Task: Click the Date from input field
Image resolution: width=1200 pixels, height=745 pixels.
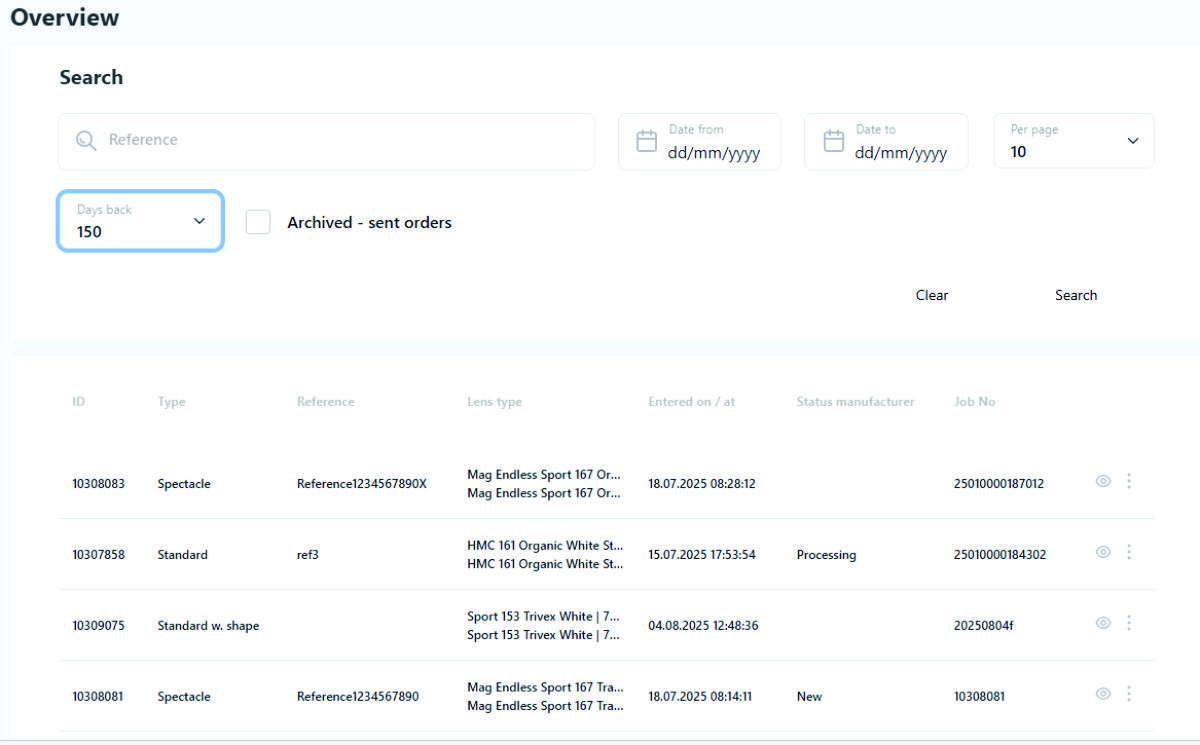Action: [713, 153]
